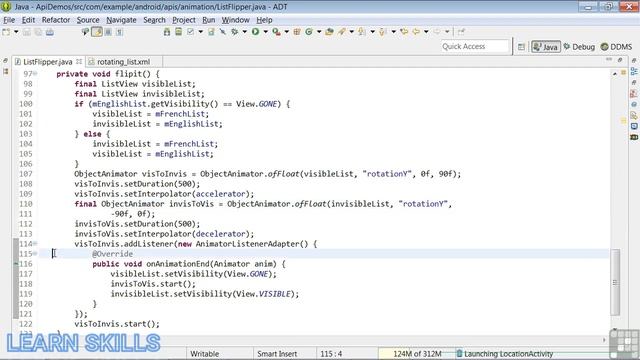
Task: Open the Android Virtual Device Manager icon
Action: point(178,32)
